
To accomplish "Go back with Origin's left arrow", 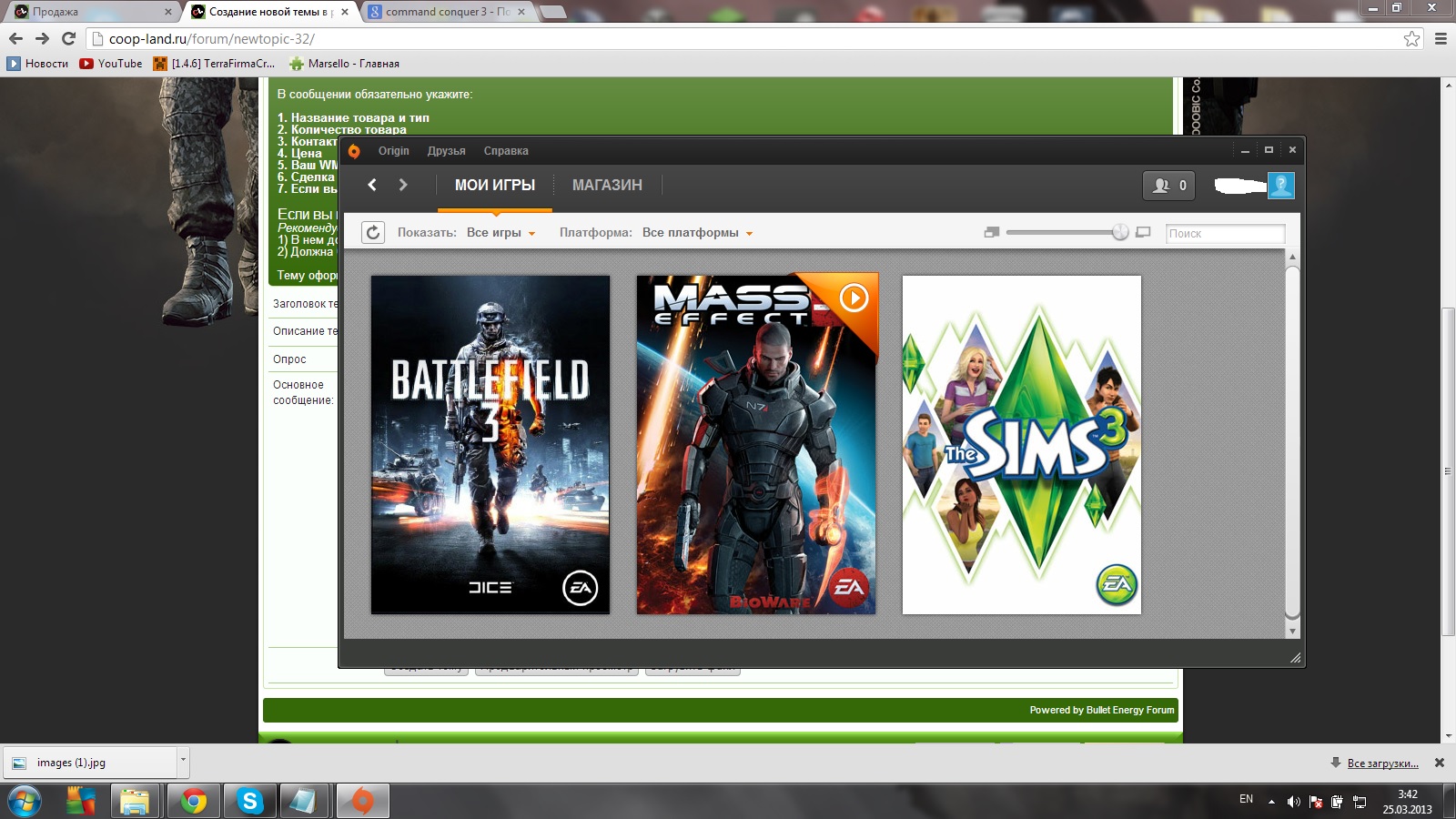I will [x=372, y=185].
